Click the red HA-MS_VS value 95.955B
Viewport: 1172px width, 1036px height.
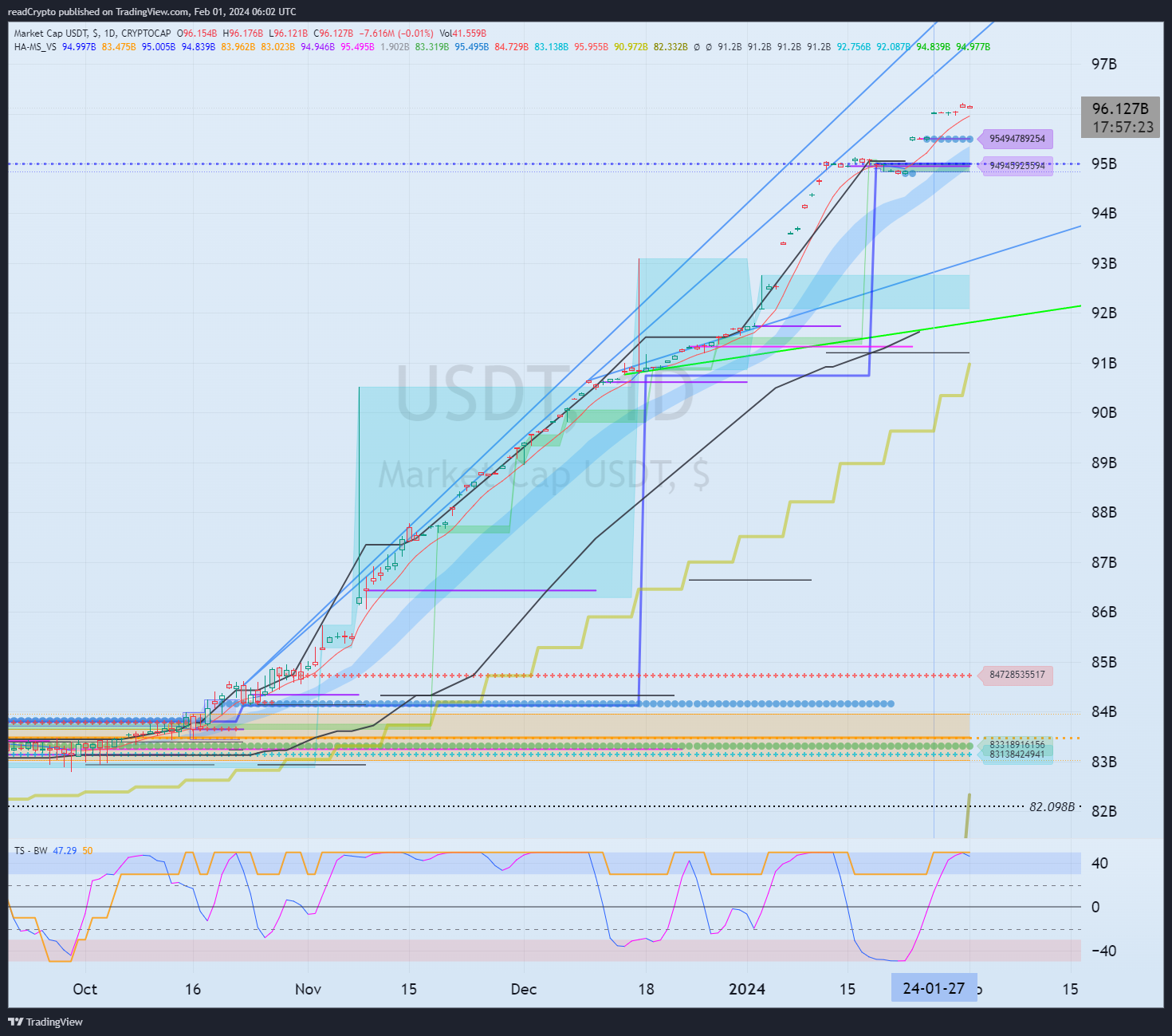click(x=592, y=47)
